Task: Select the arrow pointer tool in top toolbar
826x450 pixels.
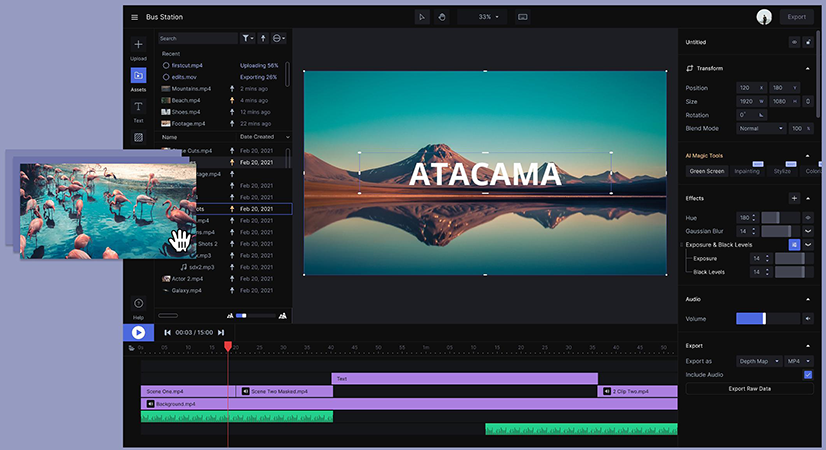Action: coord(422,17)
